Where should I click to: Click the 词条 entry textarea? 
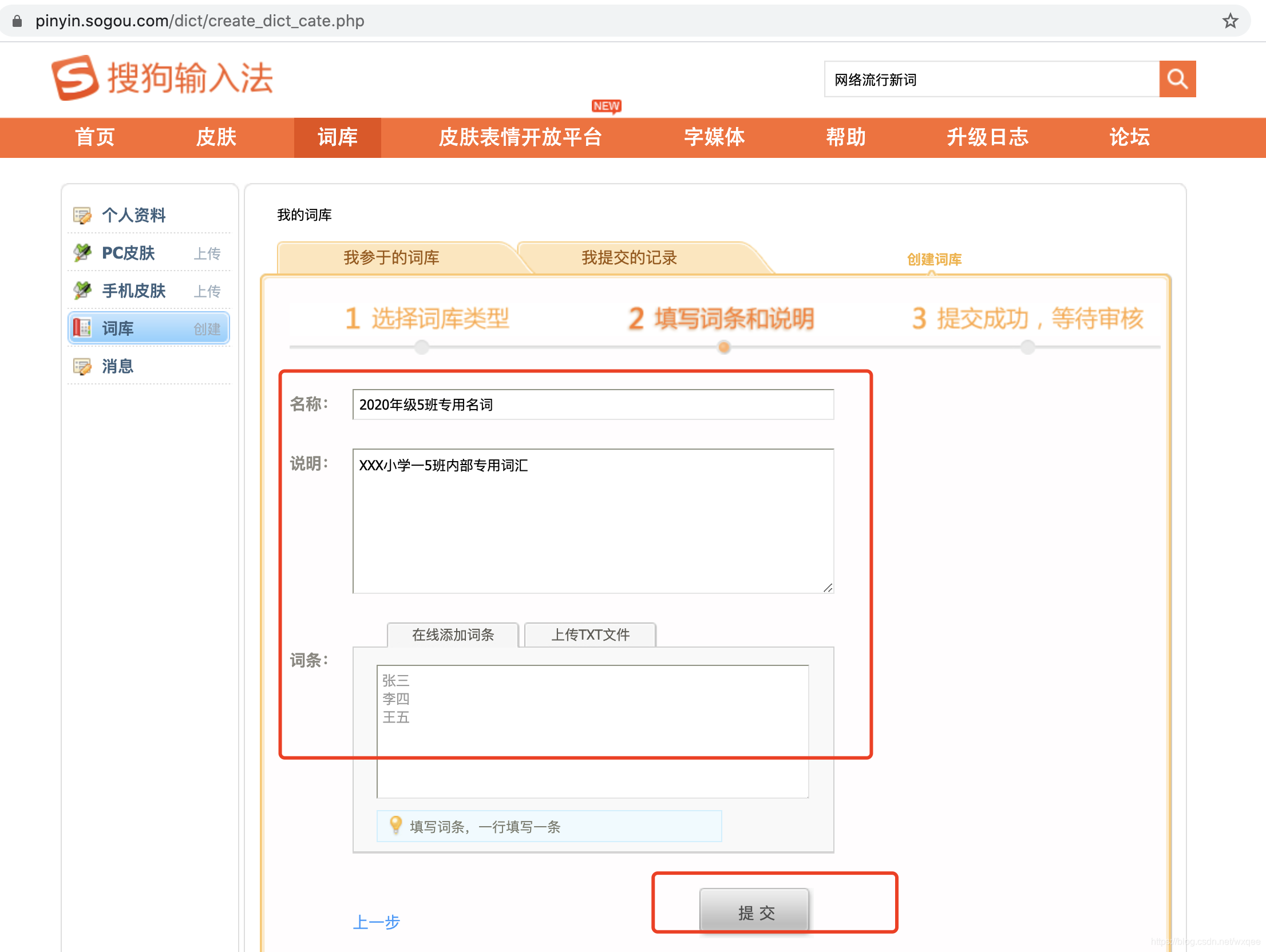(x=592, y=731)
